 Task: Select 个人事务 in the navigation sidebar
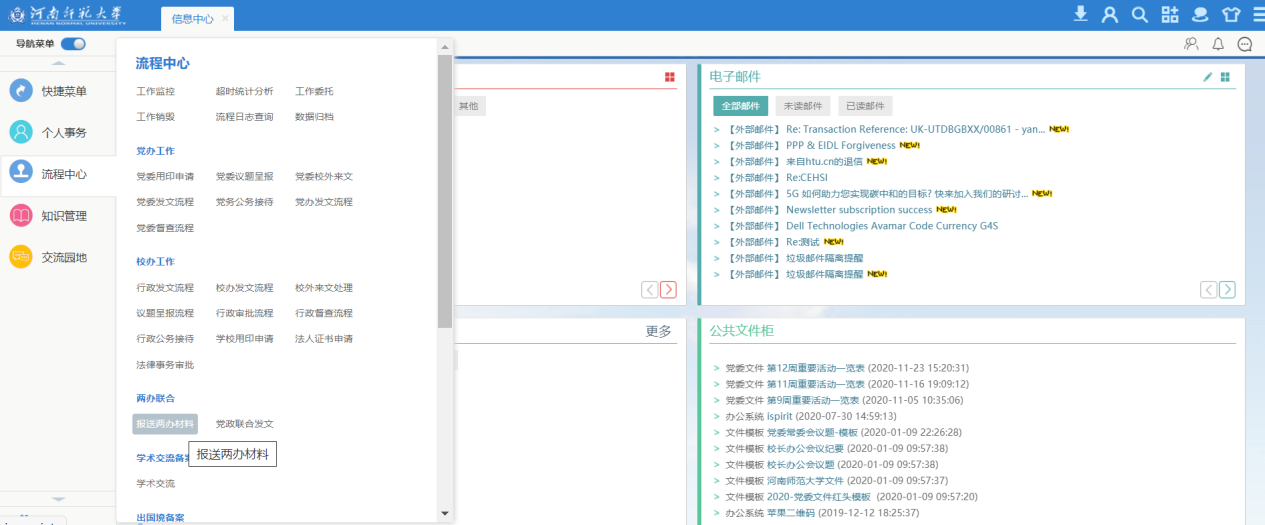click(63, 133)
